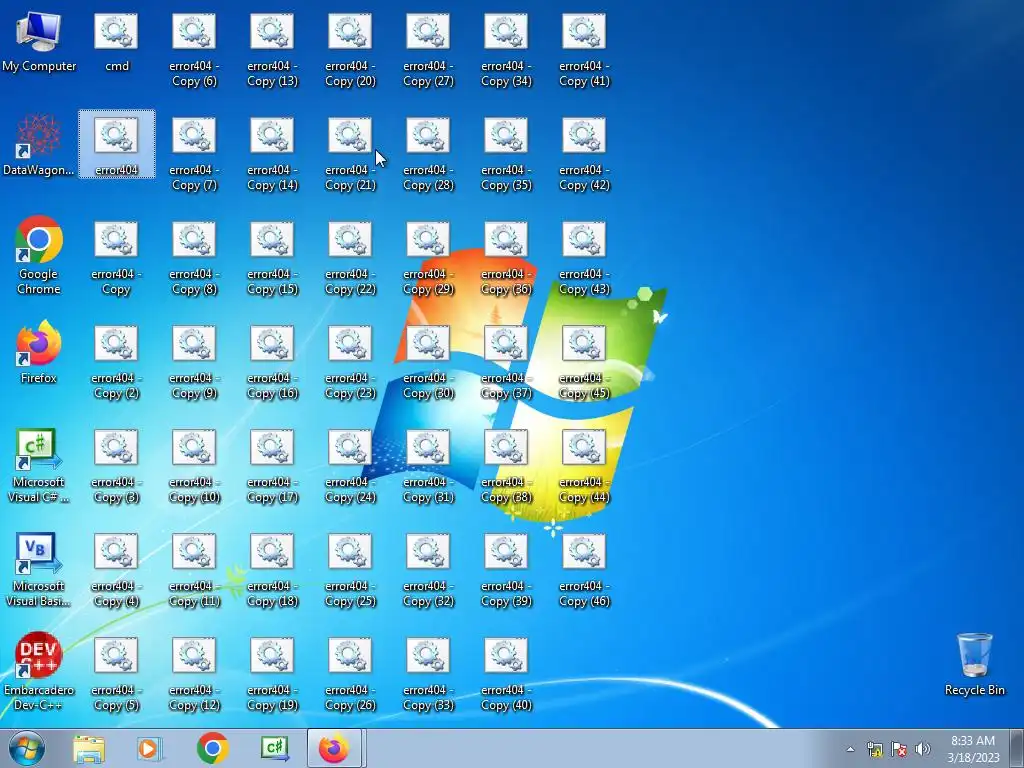
Task: Select the Firefox desktop shortcut
Action: point(39,353)
